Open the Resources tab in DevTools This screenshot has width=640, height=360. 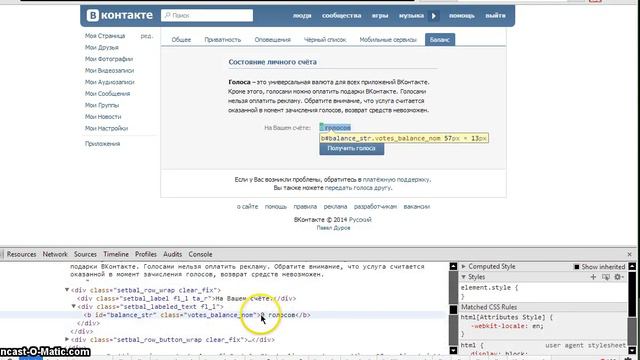coord(21,254)
